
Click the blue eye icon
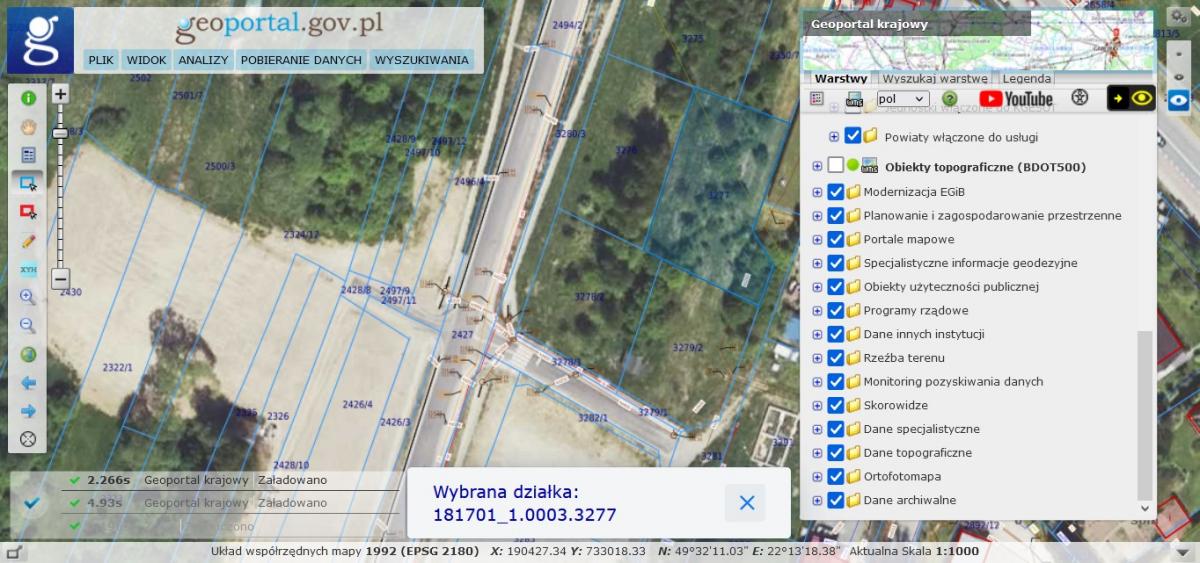(x=1178, y=99)
